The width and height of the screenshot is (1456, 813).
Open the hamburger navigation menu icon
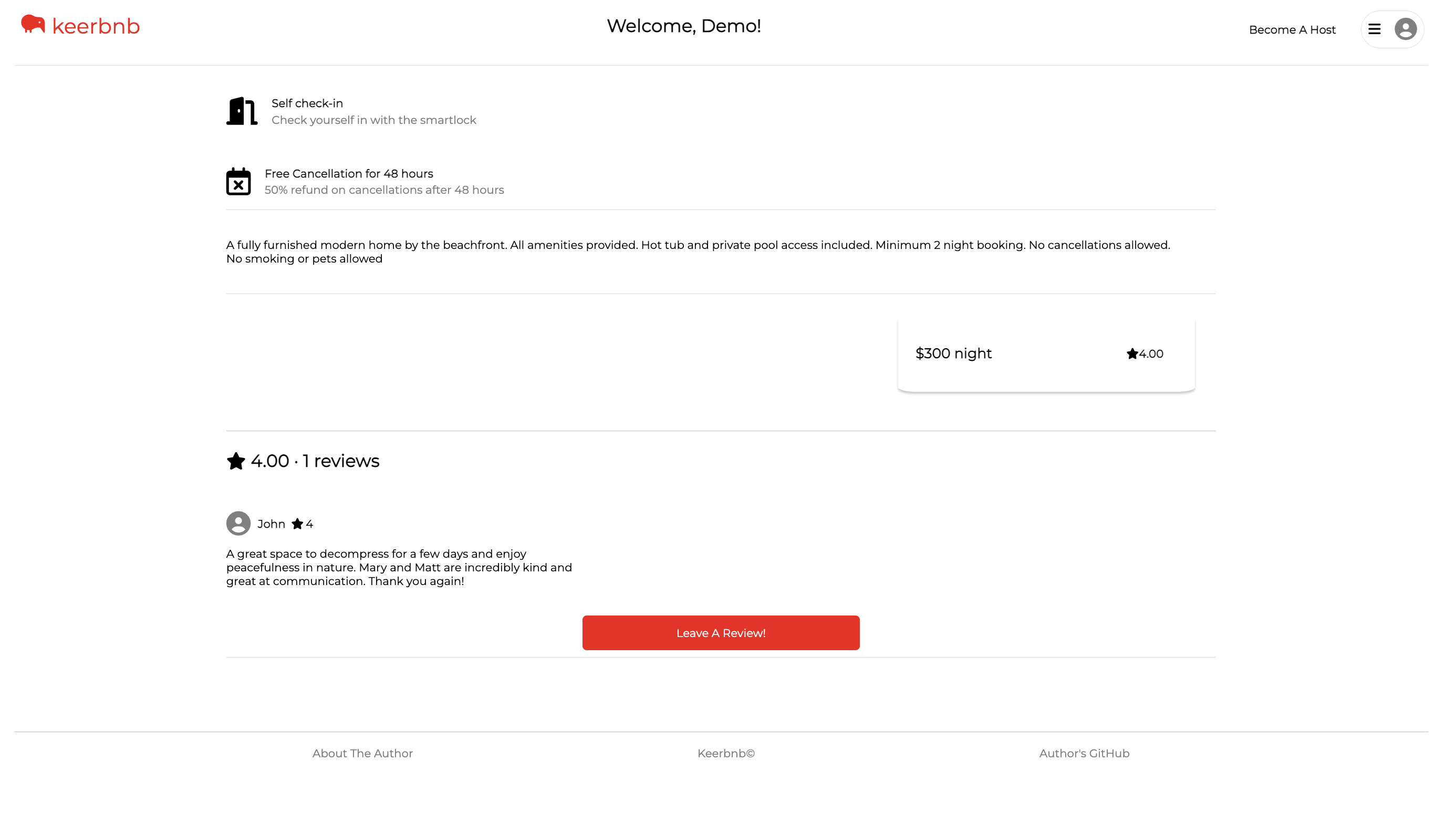(1375, 29)
